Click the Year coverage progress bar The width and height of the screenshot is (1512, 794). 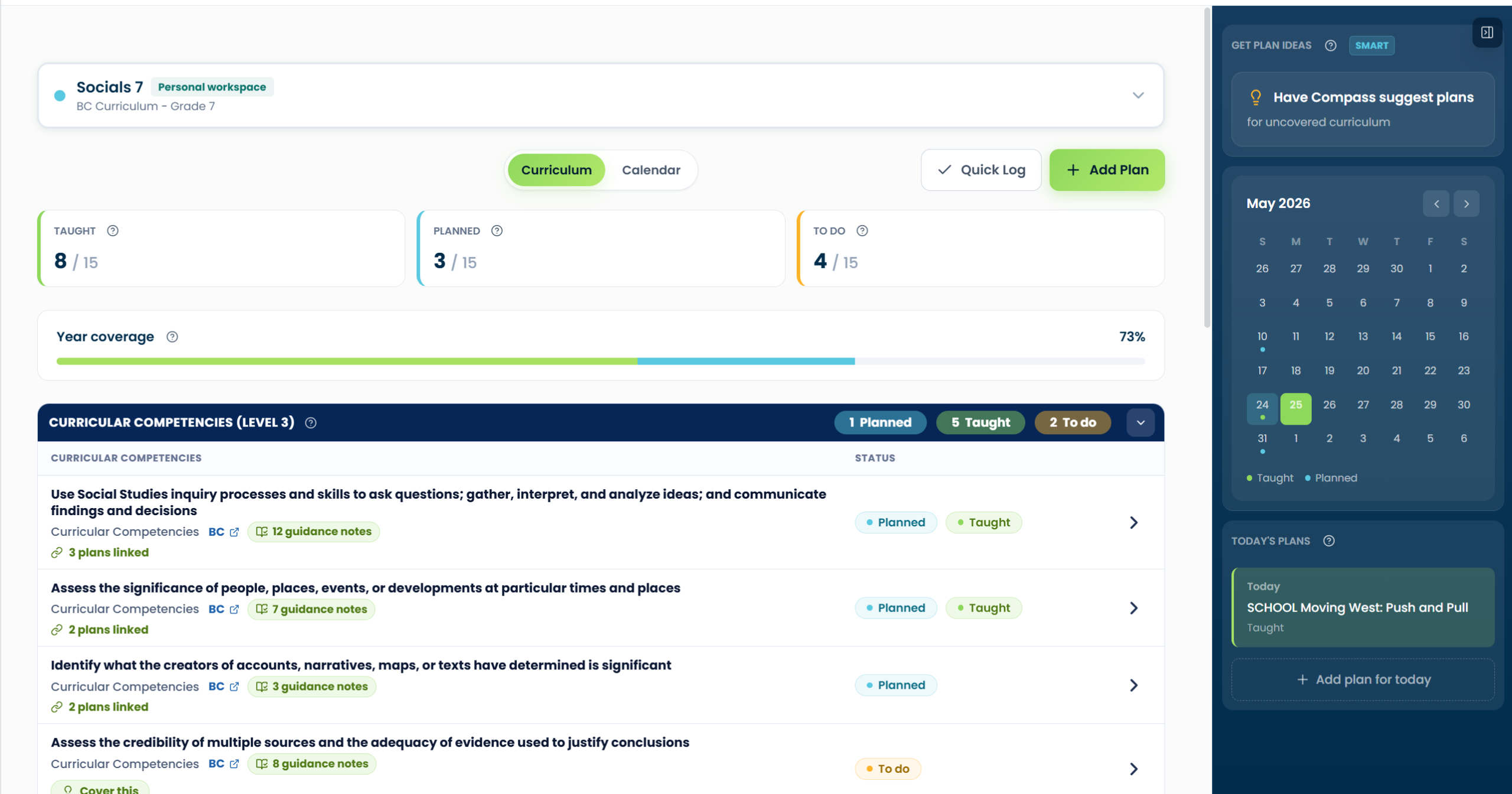[x=601, y=362]
